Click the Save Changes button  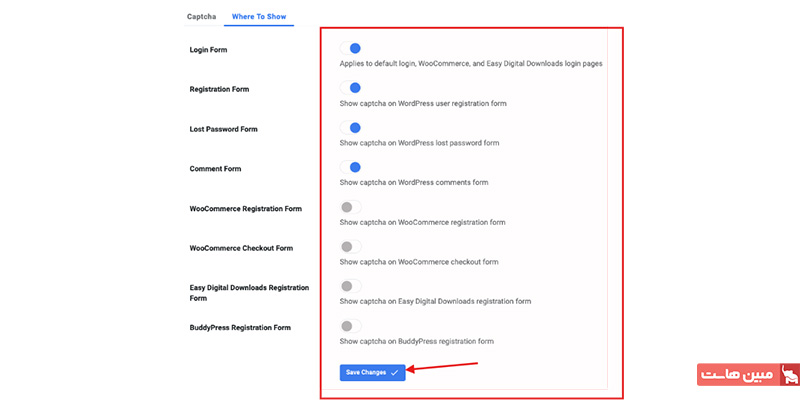point(372,372)
